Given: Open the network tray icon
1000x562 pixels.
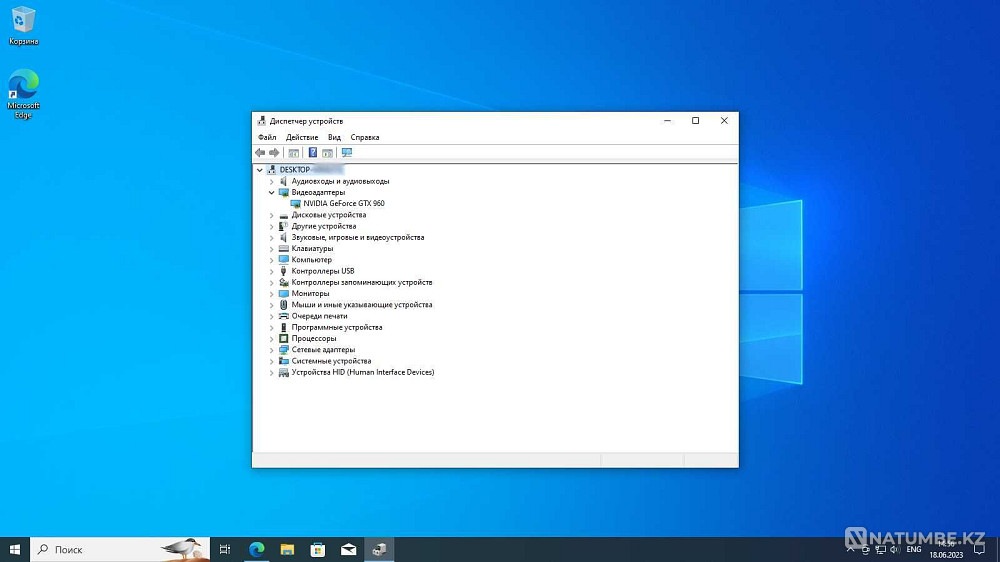Looking at the screenshot, I should click(881, 550).
